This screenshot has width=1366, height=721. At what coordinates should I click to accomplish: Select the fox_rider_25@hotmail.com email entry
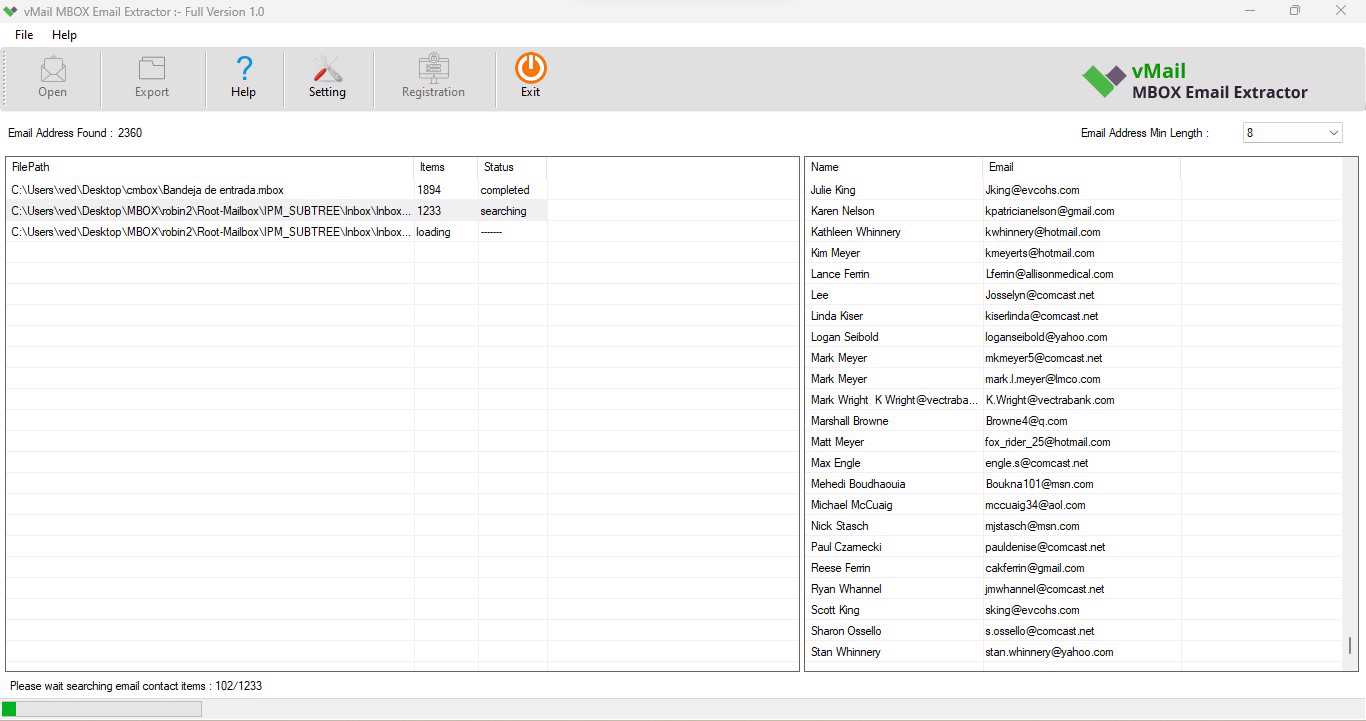(x=1047, y=442)
